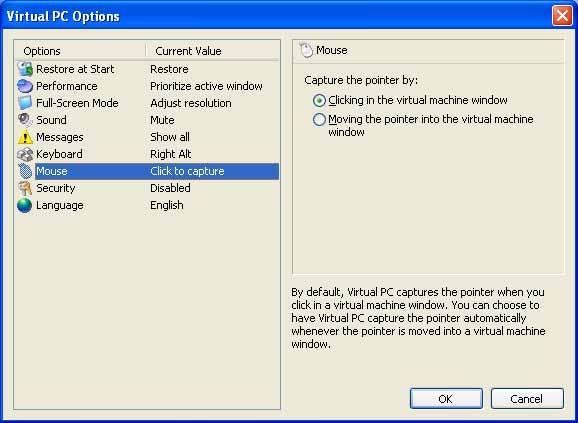Select the Language globe icon
Screen dimensions: 578x423
click(25, 205)
